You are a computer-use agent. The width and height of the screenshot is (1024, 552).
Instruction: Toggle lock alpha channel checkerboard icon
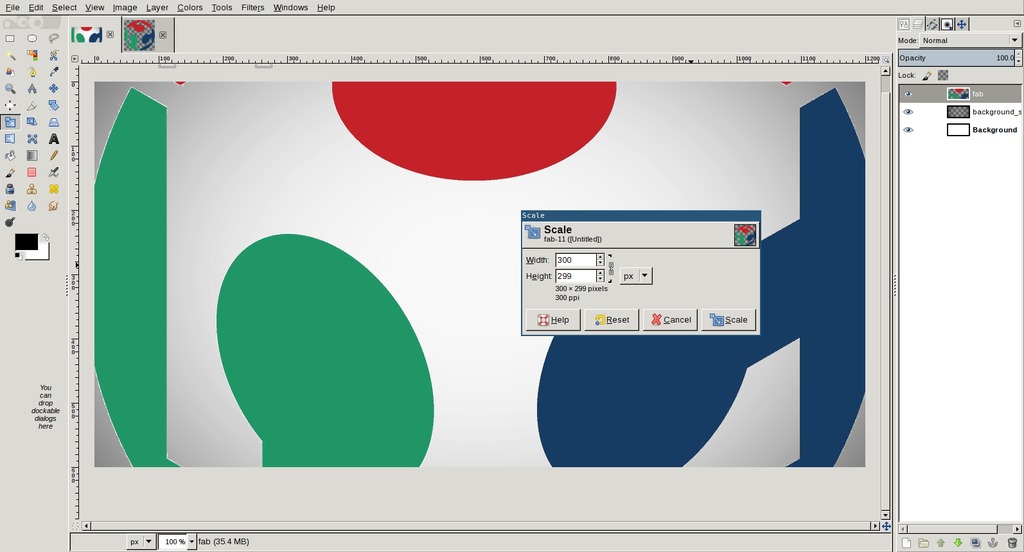pyautogui.click(x=942, y=76)
